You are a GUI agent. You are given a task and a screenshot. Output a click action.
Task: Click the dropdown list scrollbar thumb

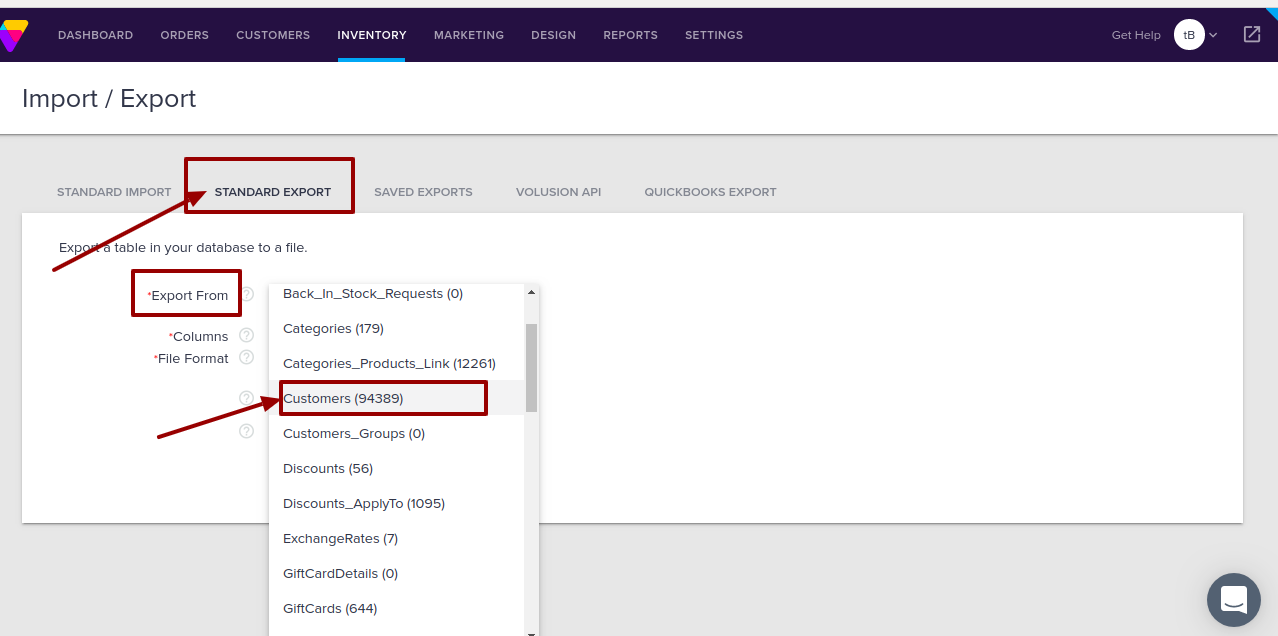(531, 367)
